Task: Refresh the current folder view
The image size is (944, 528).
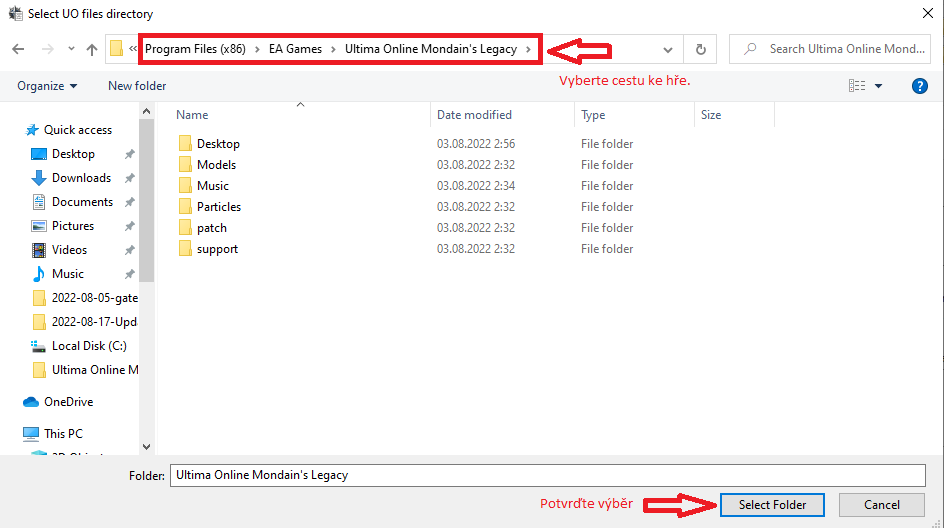Action: [x=700, y=49]
